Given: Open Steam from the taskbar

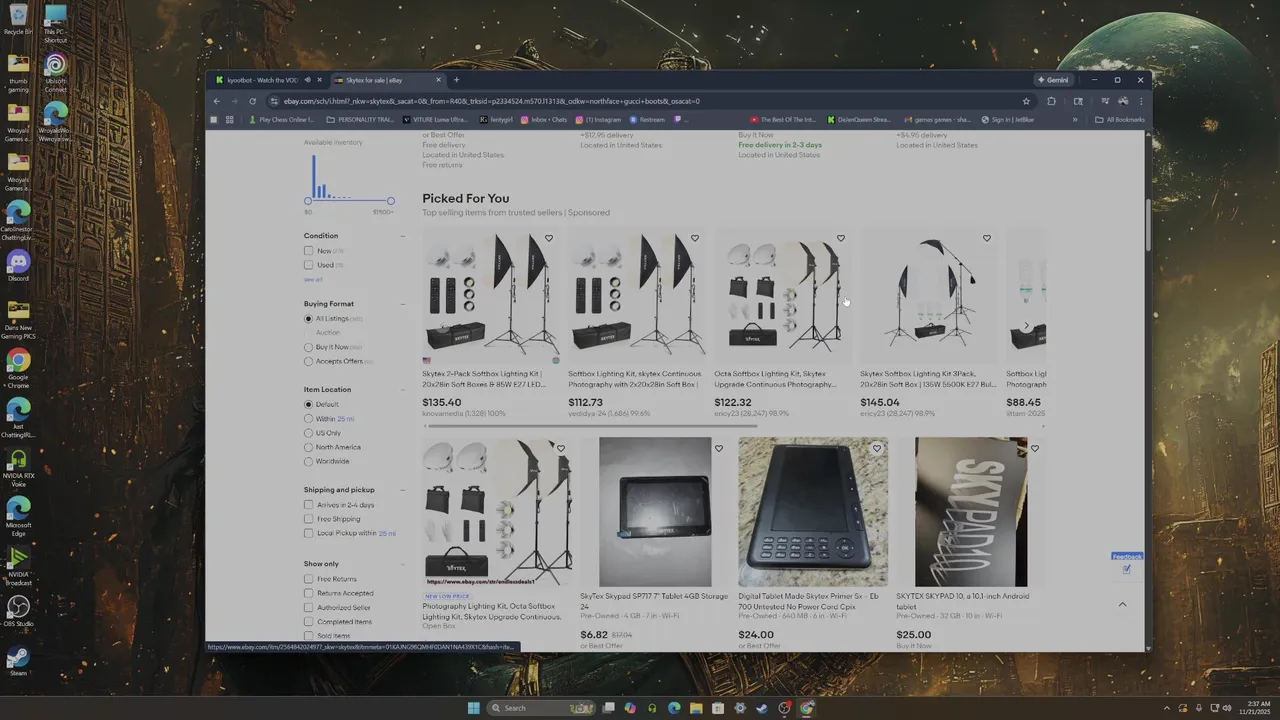Looking at the screenshot, I should pyautogui.click(x=762, y=708).
